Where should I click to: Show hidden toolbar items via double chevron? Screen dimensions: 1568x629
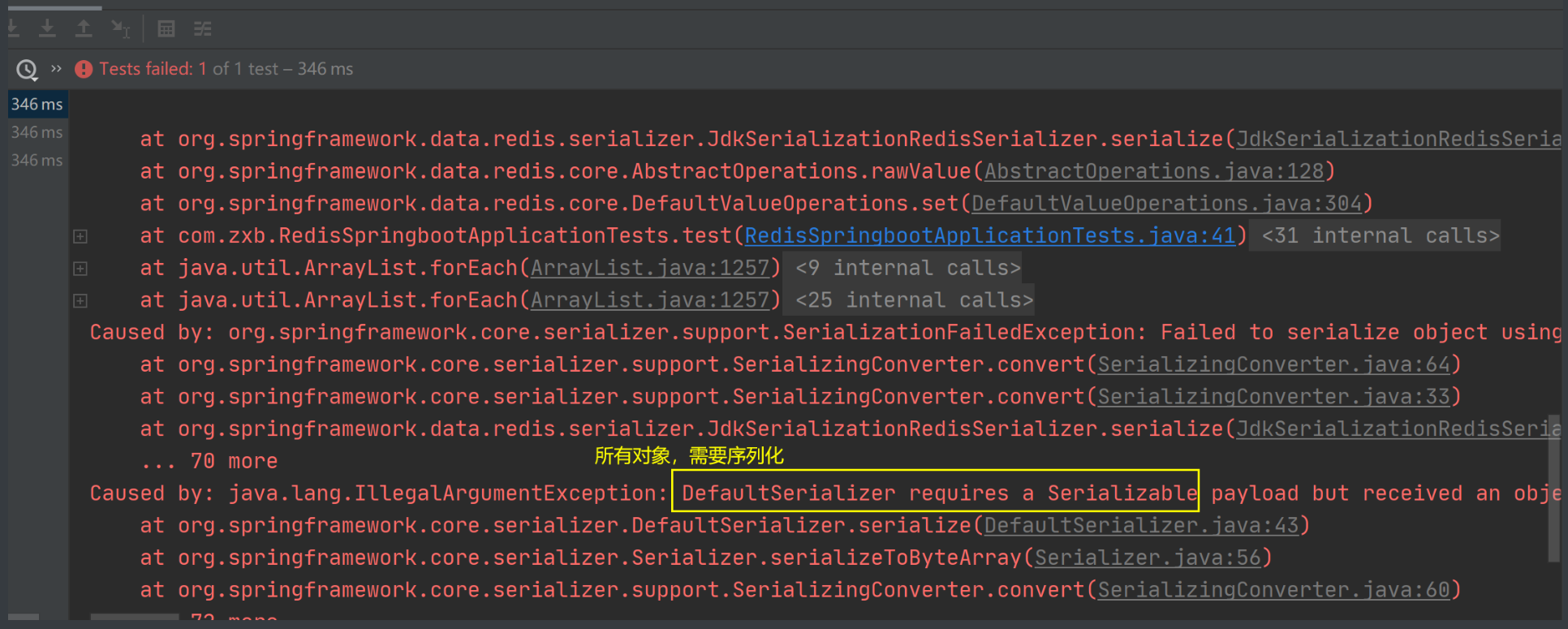(x=56, y=68)
